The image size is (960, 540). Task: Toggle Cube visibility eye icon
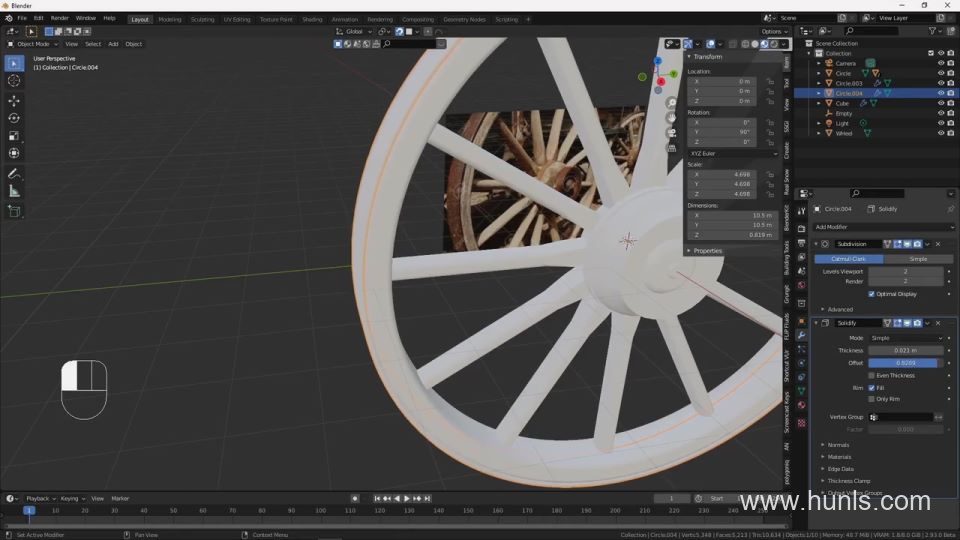point(941,103)
